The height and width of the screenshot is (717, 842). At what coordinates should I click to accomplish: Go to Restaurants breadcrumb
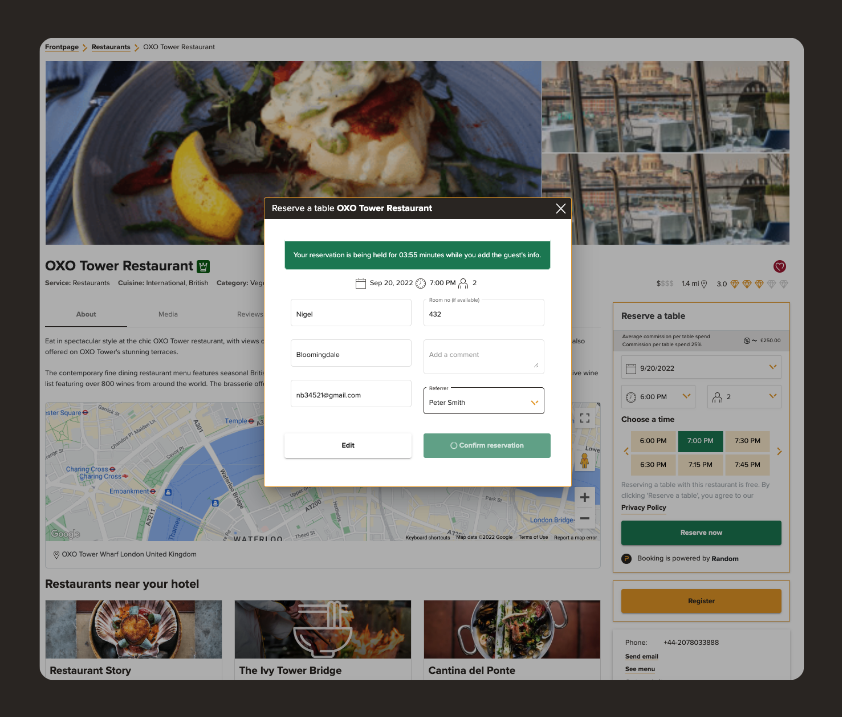111,47
